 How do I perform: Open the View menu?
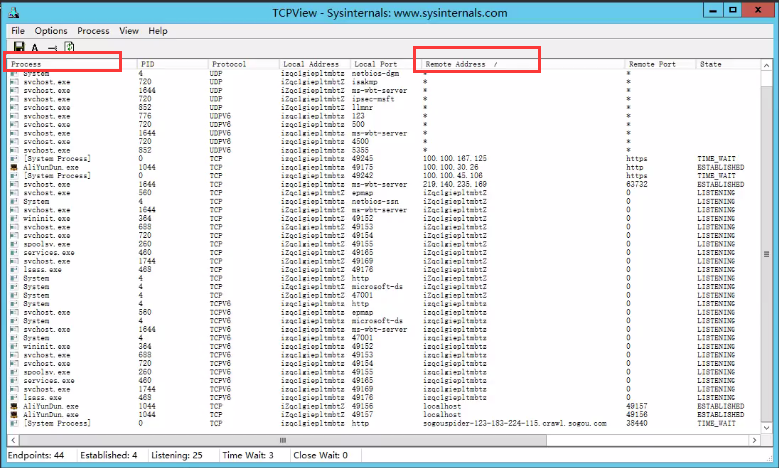[x=129, y=31]
